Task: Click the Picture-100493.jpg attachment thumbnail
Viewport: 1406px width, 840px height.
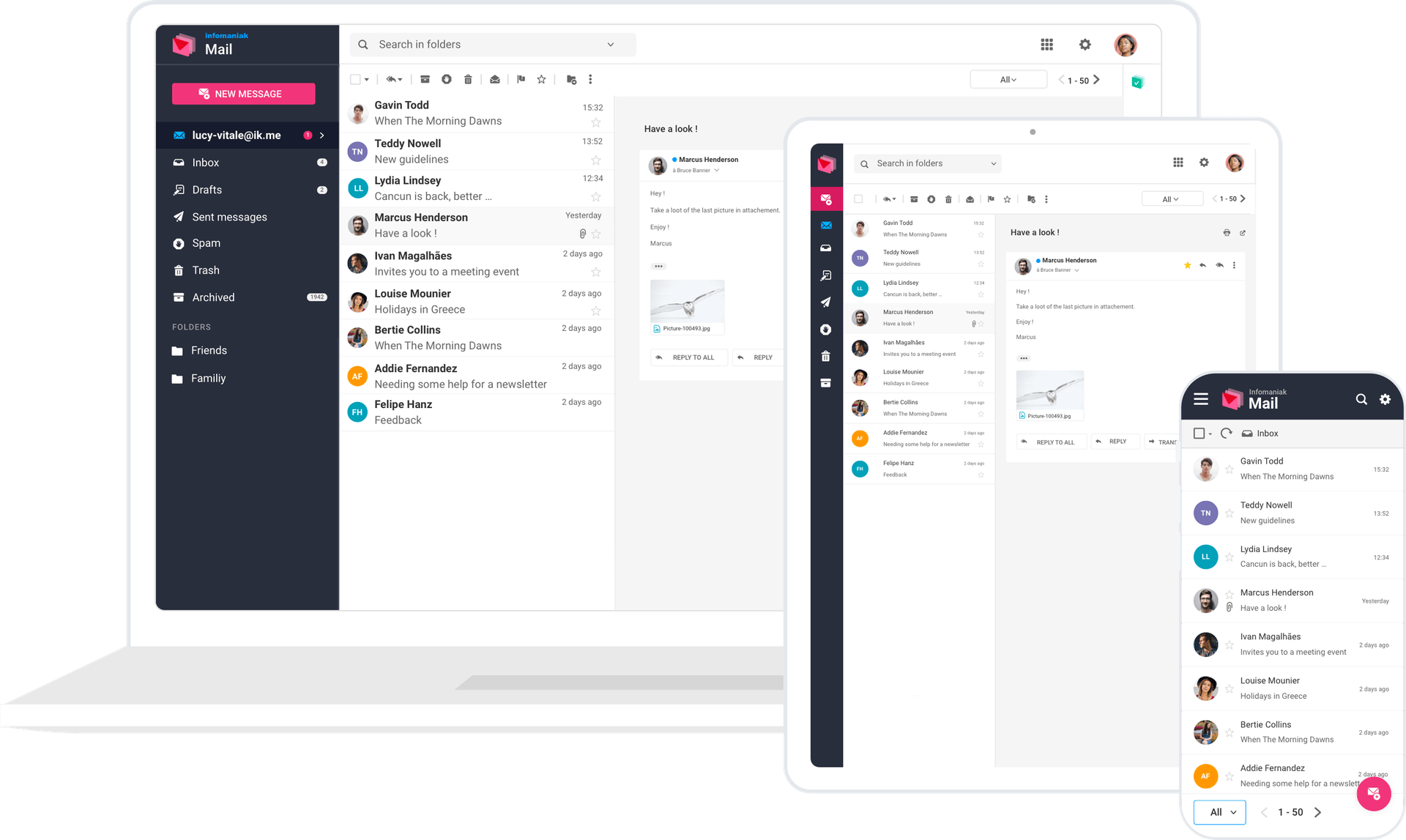Action: (x=686, y=303)
